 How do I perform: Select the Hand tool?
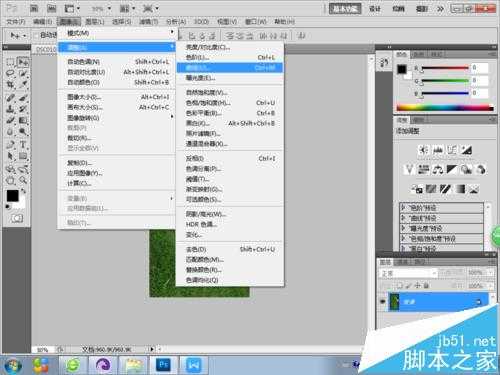tap(10, 180)
